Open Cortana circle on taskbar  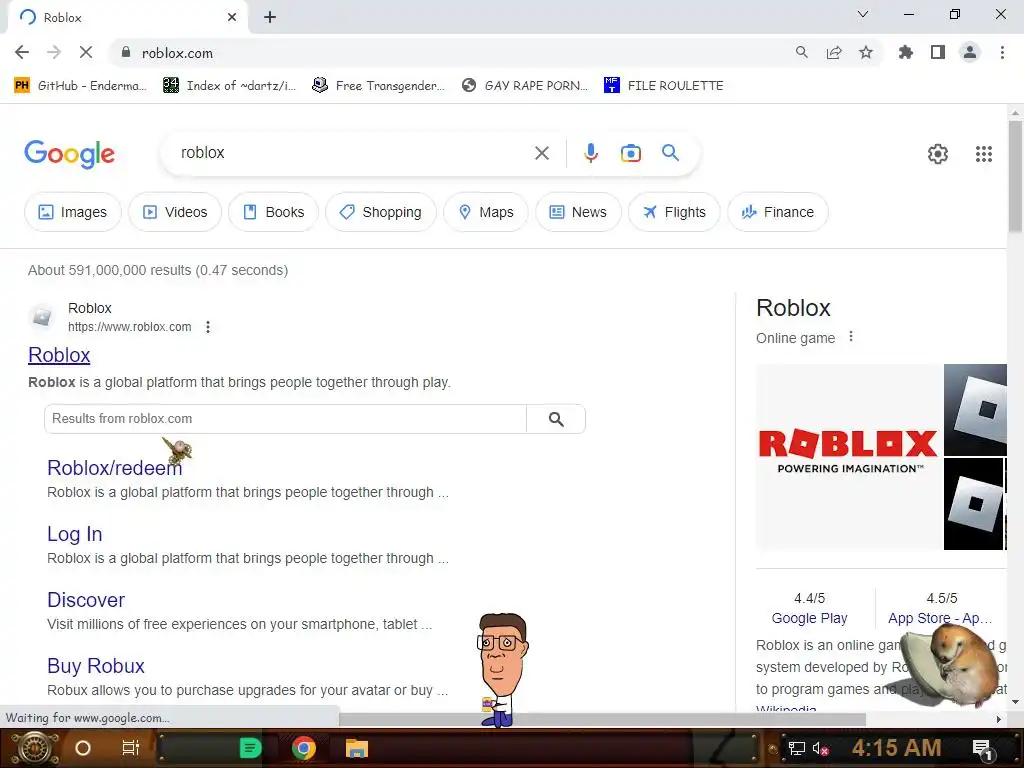(83, 748)
